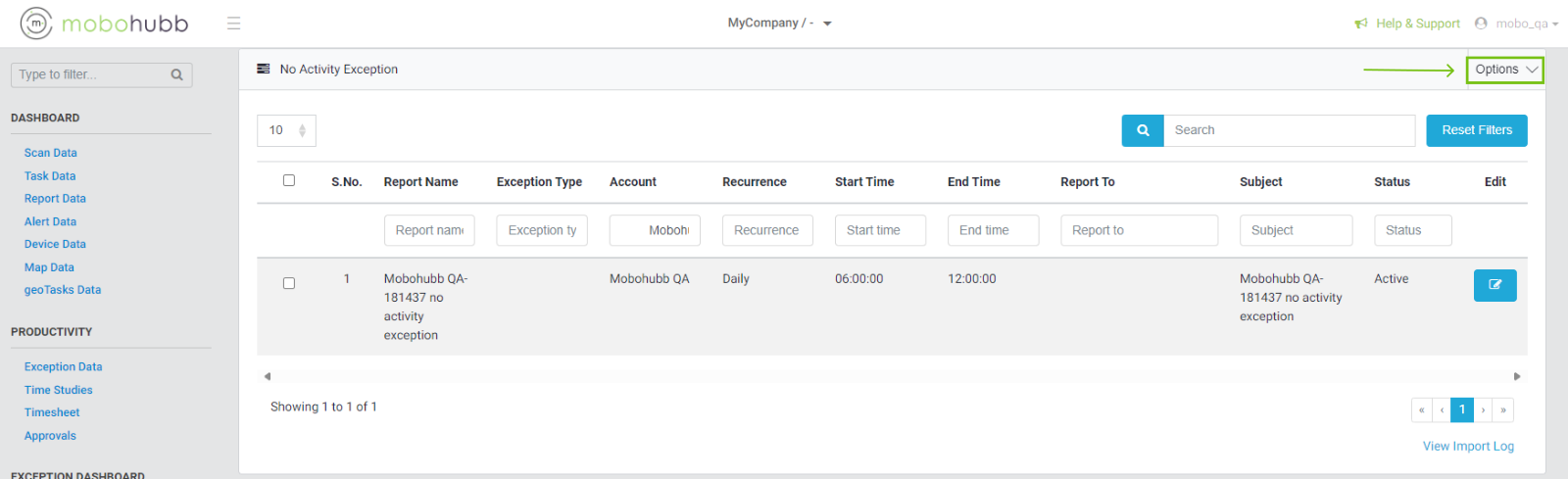Screen dimensions: 1568x479
Task: Click the Help & Support megaphone icon
Action: click(1361, 24)
